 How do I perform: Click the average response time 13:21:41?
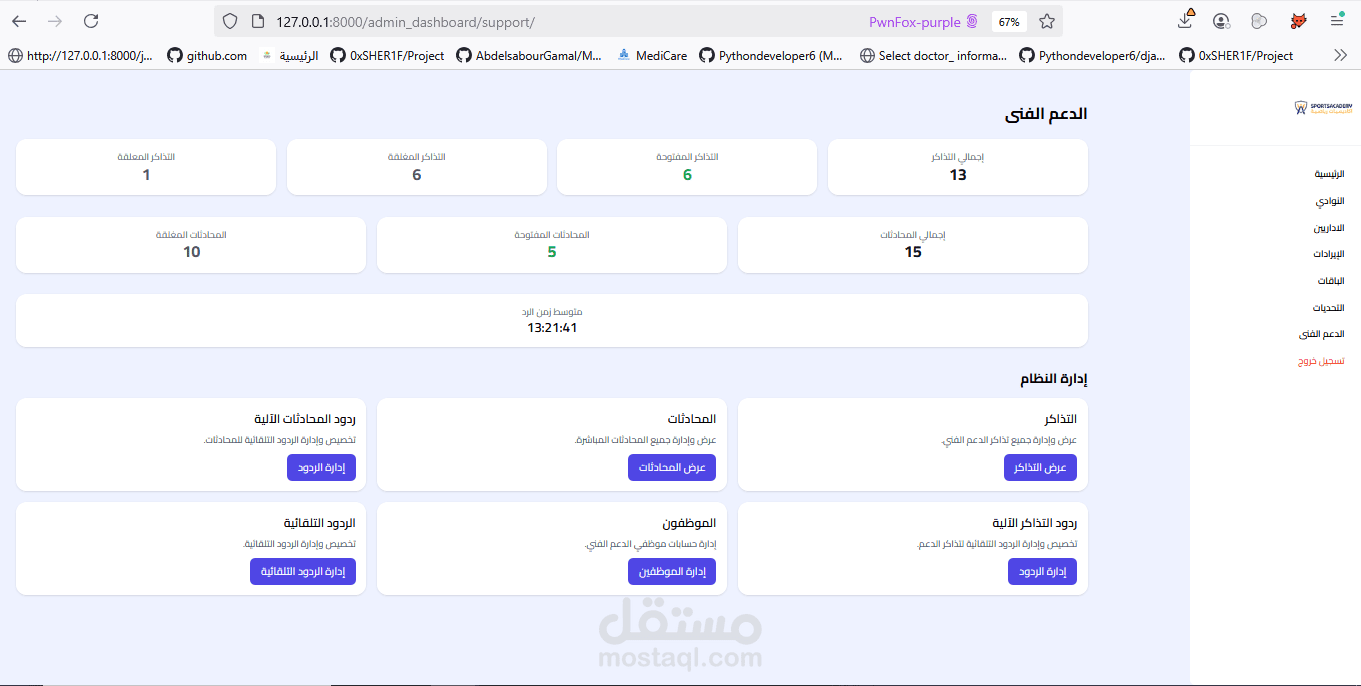coord(552,328)
